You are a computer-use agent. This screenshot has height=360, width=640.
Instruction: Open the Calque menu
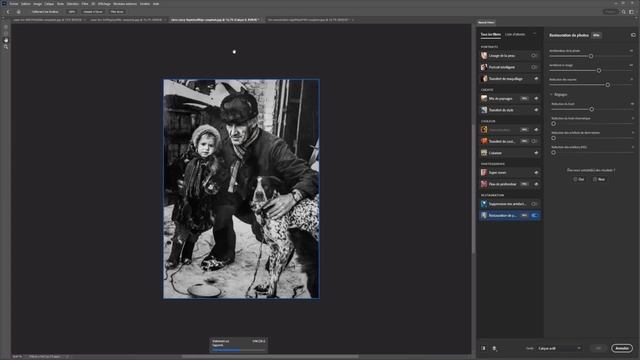pyautogui.click(x=49, y=4)
